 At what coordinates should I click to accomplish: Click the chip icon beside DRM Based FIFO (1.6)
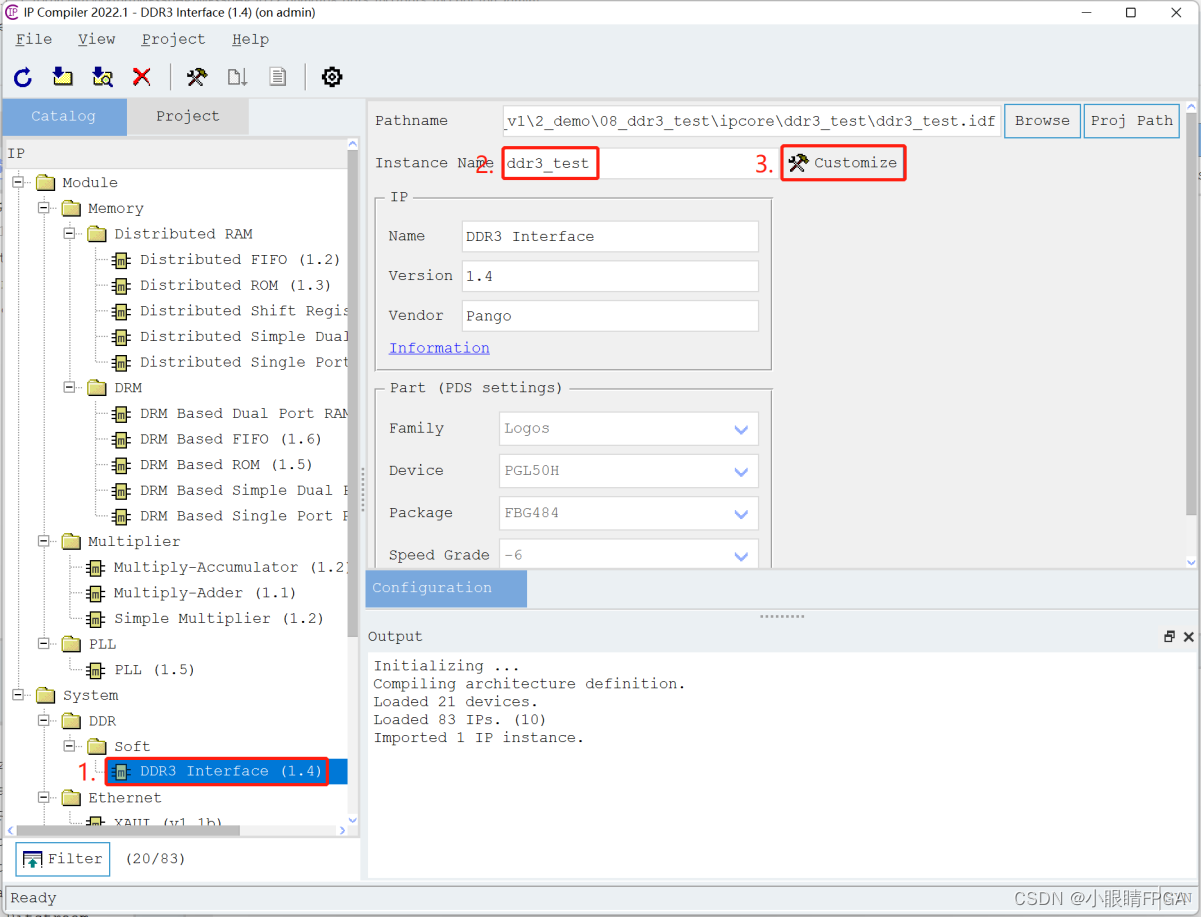pos(121,440)
